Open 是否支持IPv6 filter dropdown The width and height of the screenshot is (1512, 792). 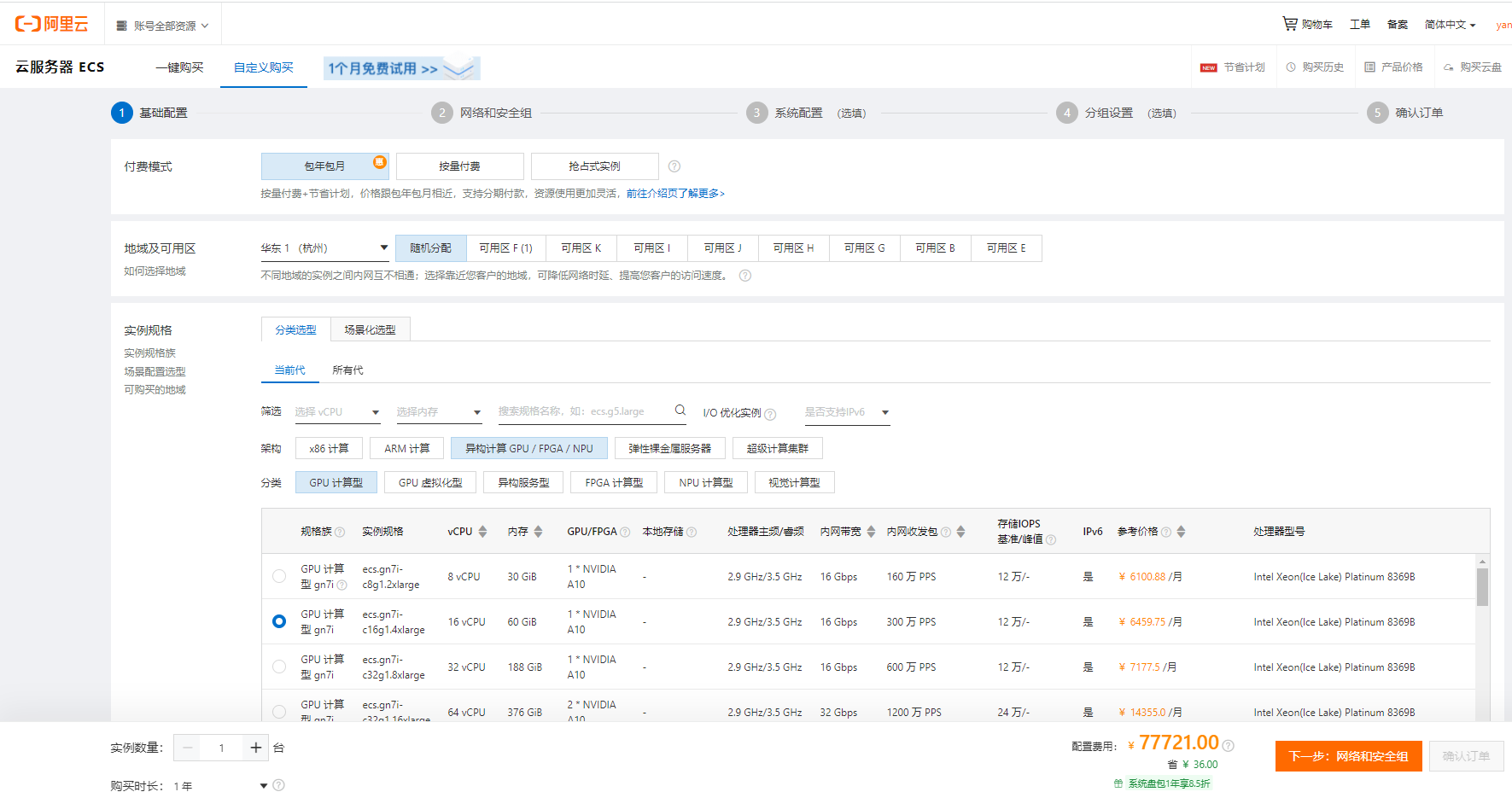pos(847,412)
